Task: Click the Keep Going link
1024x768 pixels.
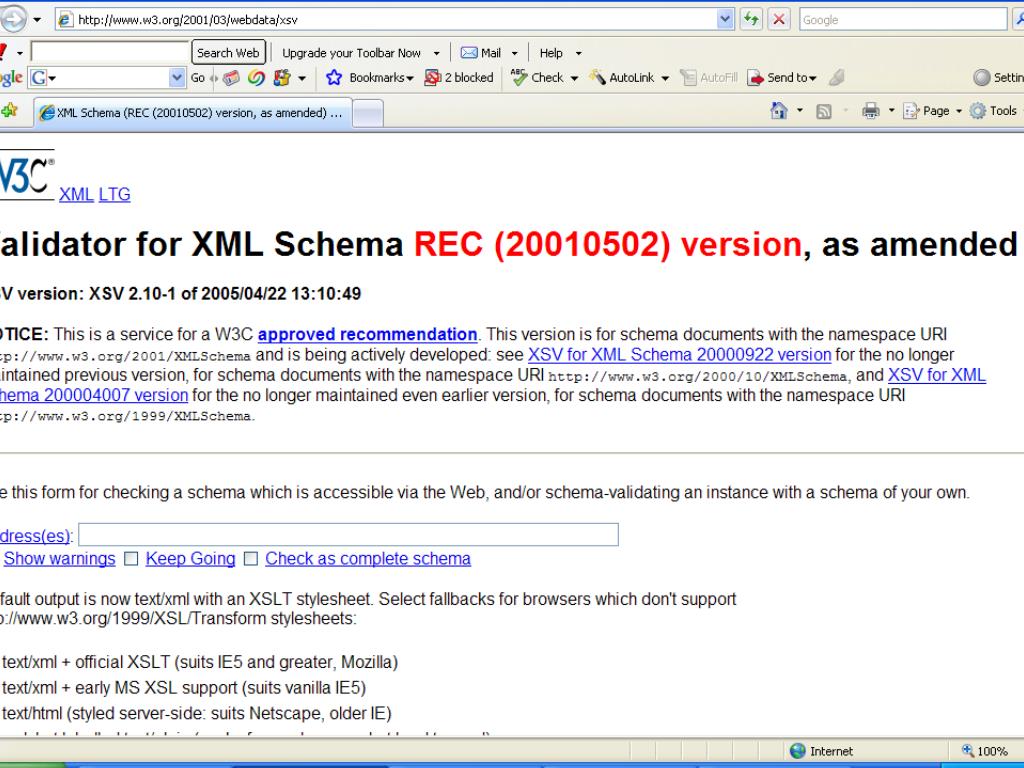Action: click(x=190, y=559)
